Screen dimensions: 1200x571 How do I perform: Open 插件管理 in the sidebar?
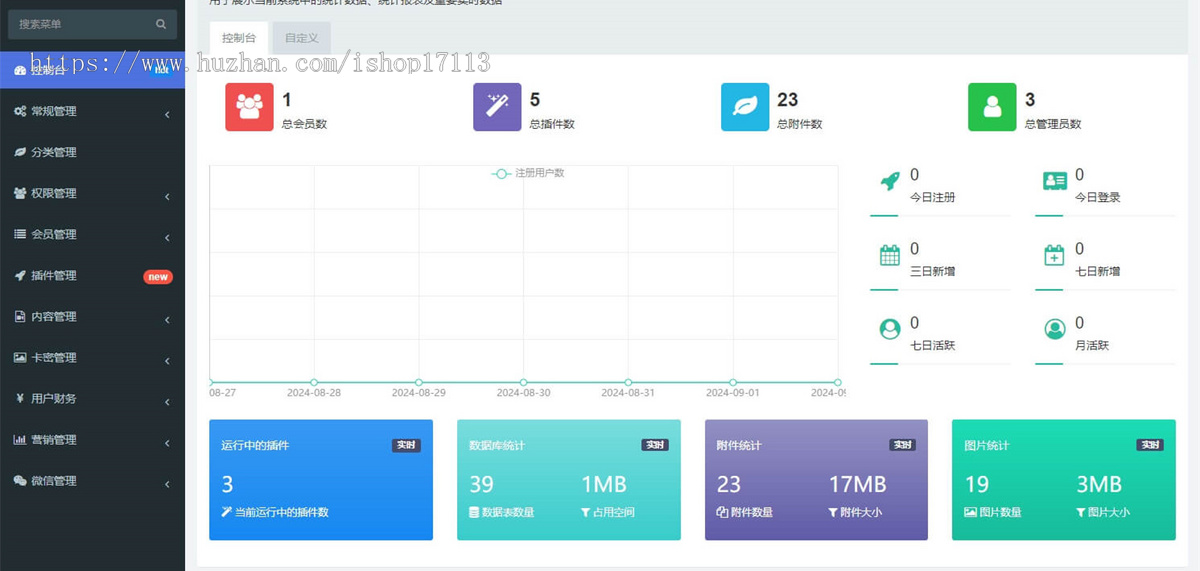click(x=92, y=276)
